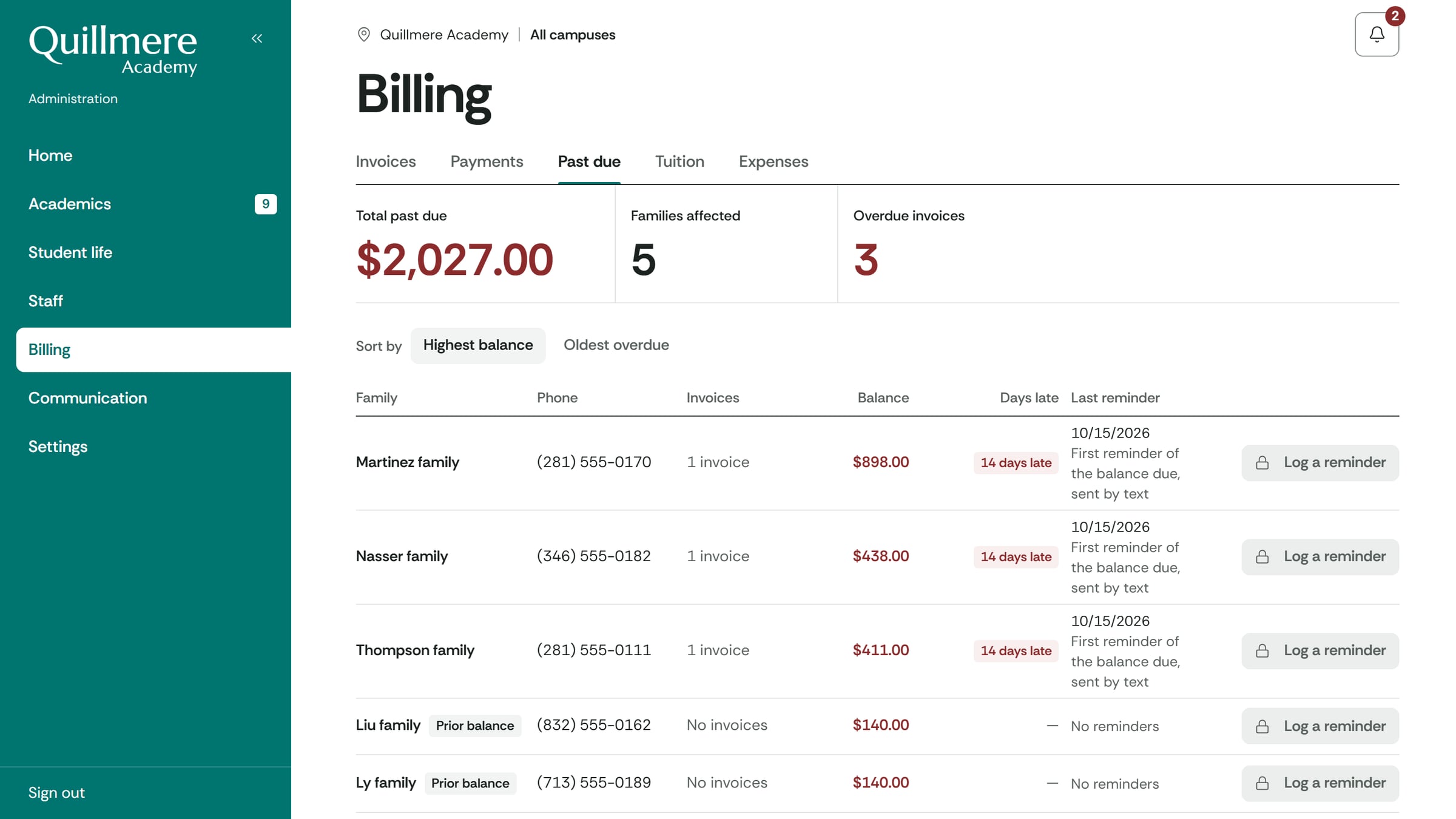1456x819 pixels.
Task: Click phone number (713) 555-0189
Action: [593, 783]
